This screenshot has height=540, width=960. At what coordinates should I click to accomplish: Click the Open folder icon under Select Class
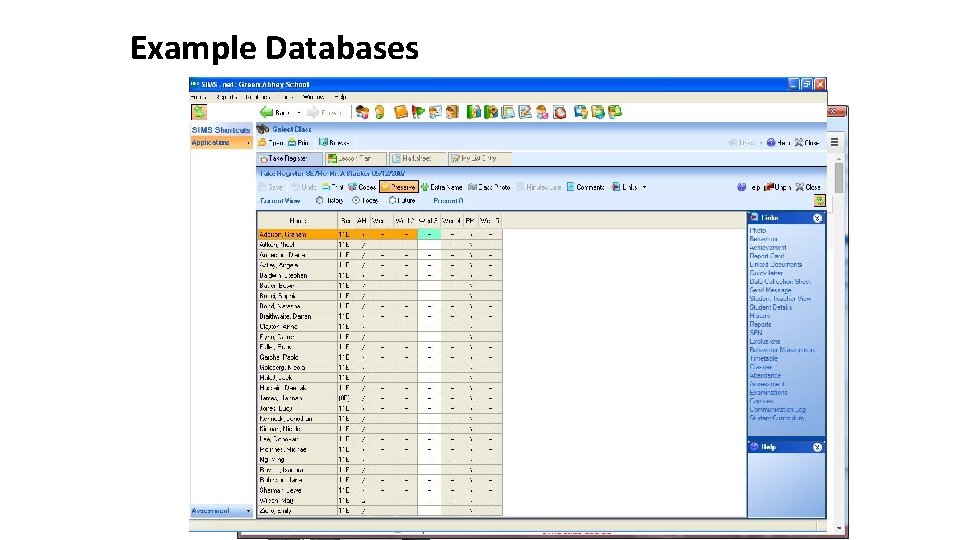(262, 142)
